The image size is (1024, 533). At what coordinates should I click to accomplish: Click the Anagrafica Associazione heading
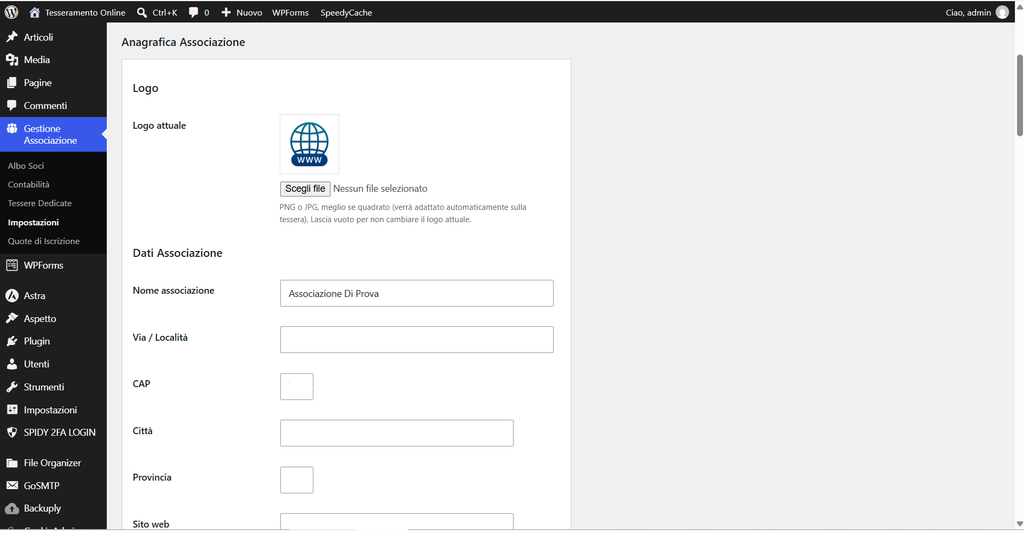(x=184, y=42)
